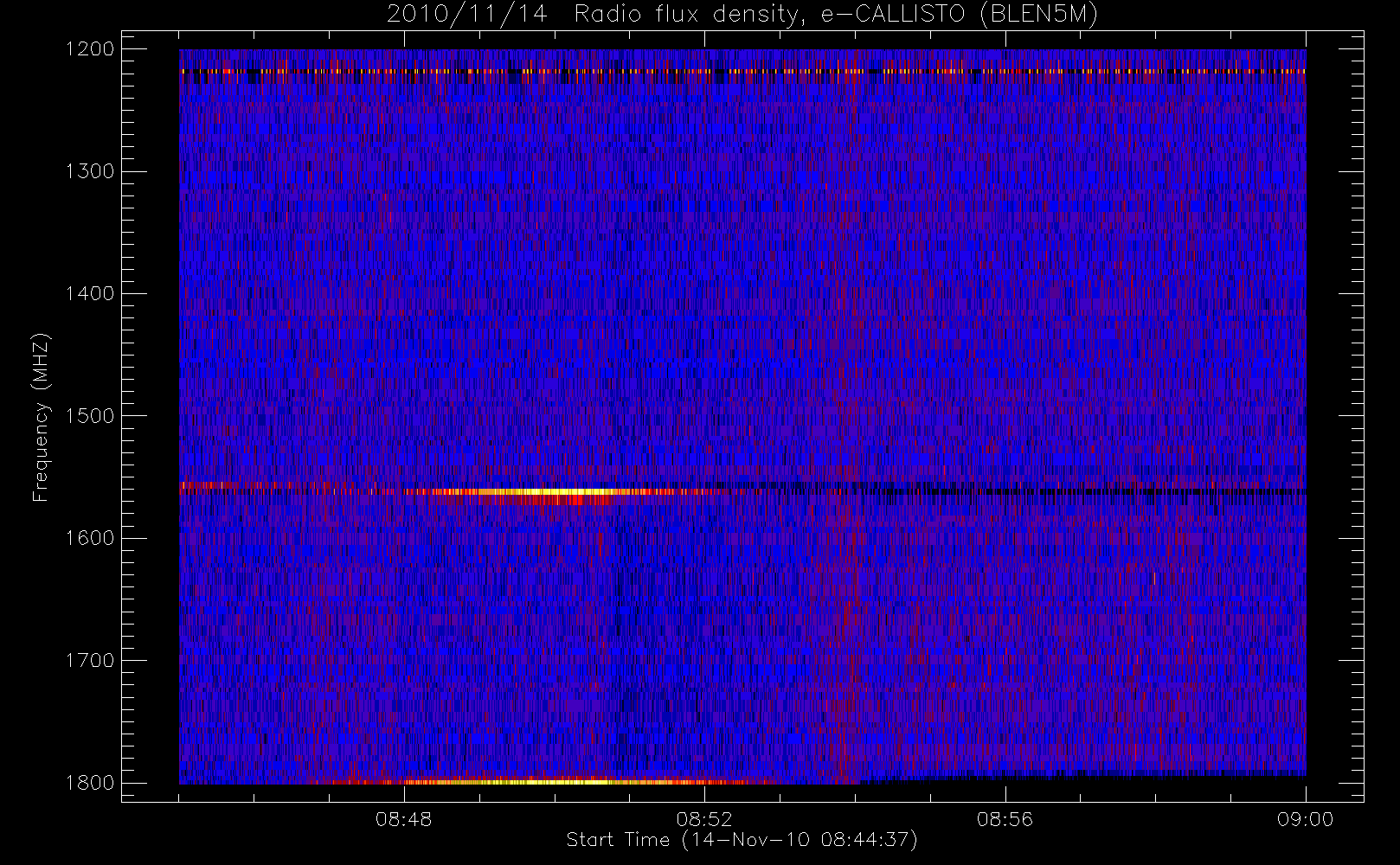Click the 1800 frequency tick label

[x=90, y=783]
